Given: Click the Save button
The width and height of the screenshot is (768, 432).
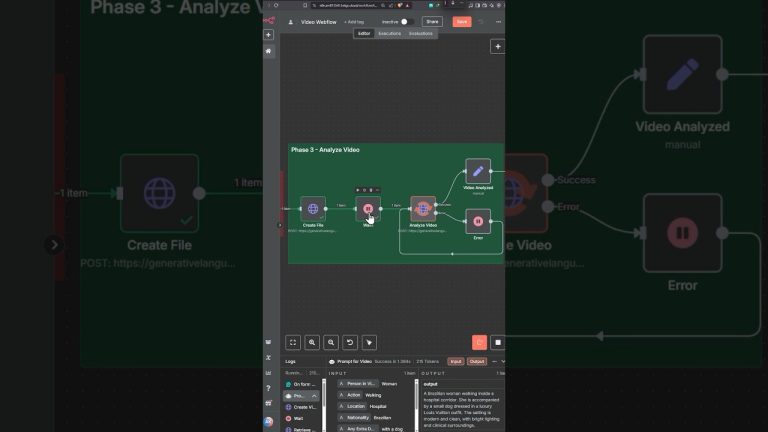Looking at the screenshot, I should [462, 22].
